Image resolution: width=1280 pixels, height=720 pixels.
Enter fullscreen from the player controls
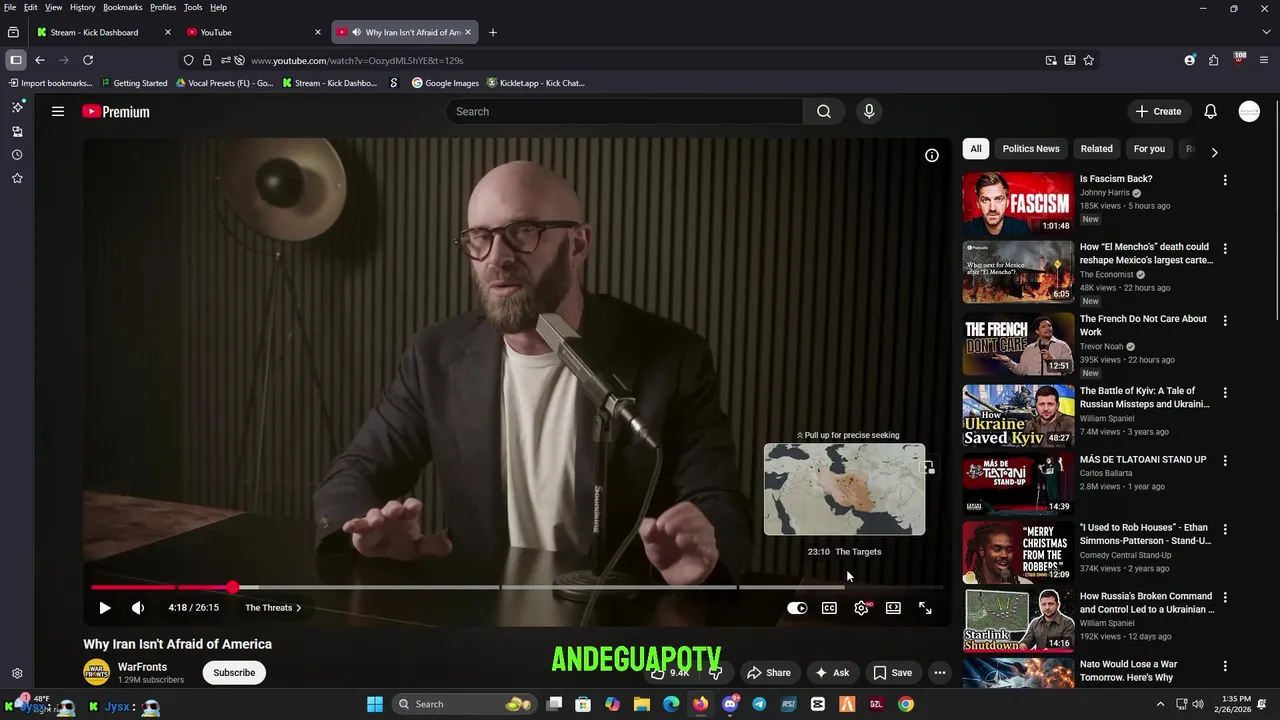point(925,608)
